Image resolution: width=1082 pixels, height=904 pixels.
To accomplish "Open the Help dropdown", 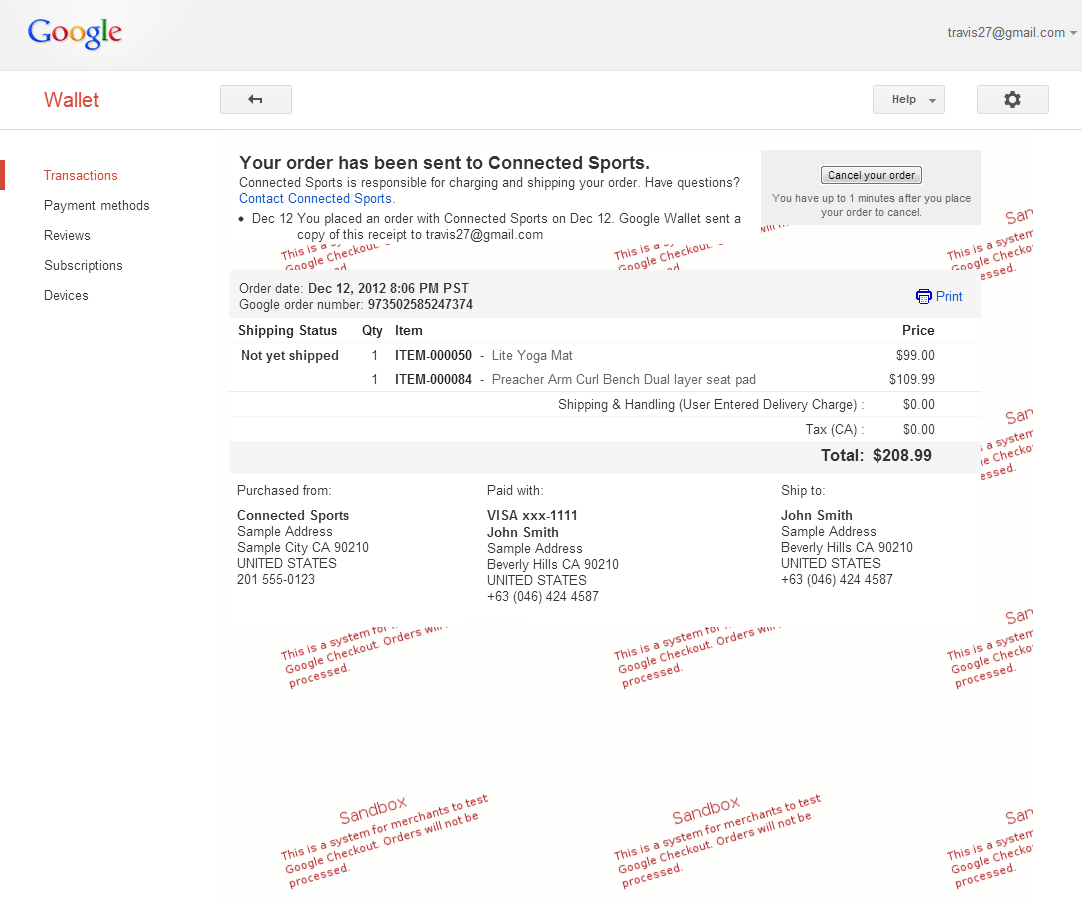I will pos(908,100).
